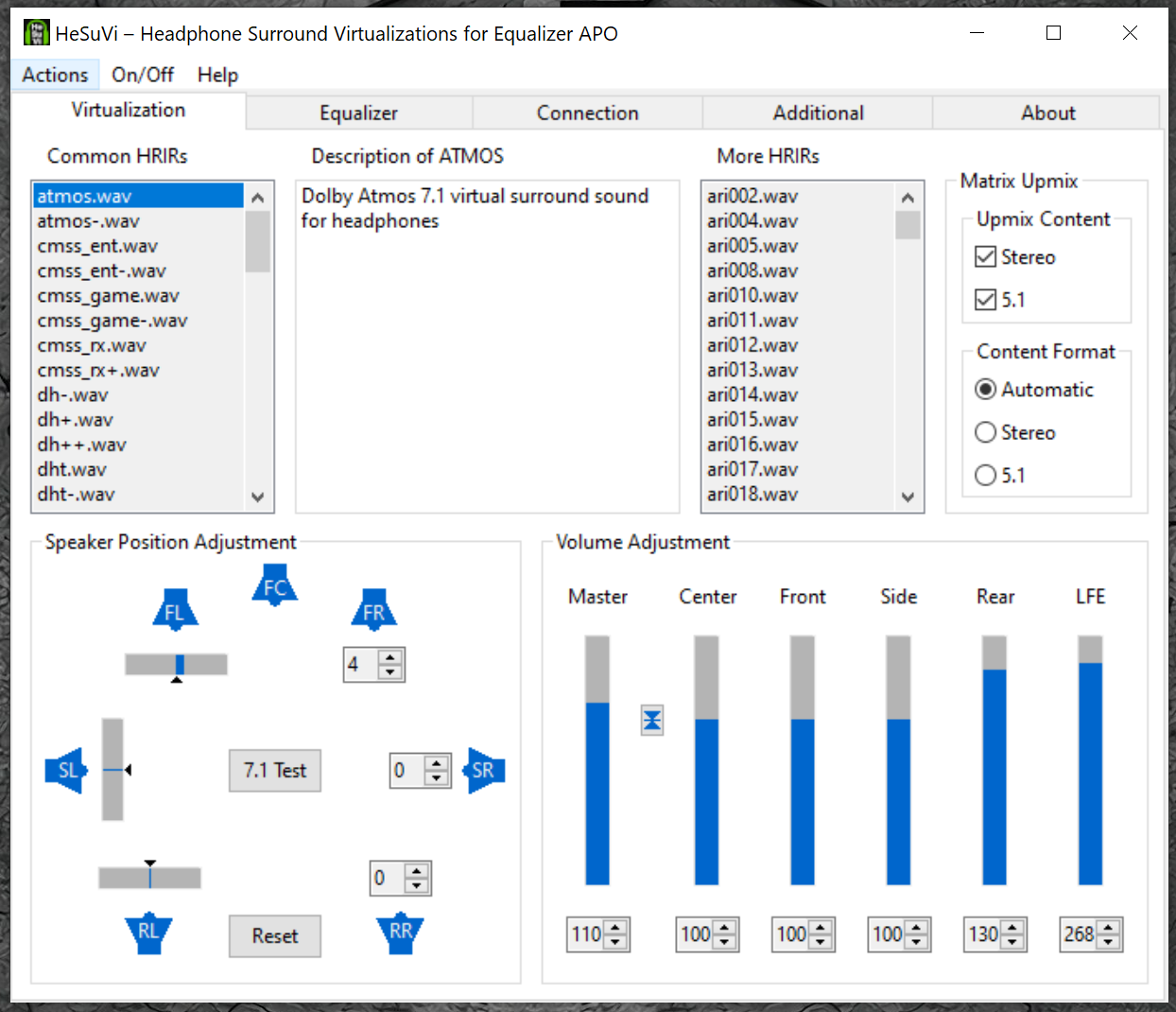1176x1012 pixels.
Task: Switch to the Additional tab
Action: (819, 113)
